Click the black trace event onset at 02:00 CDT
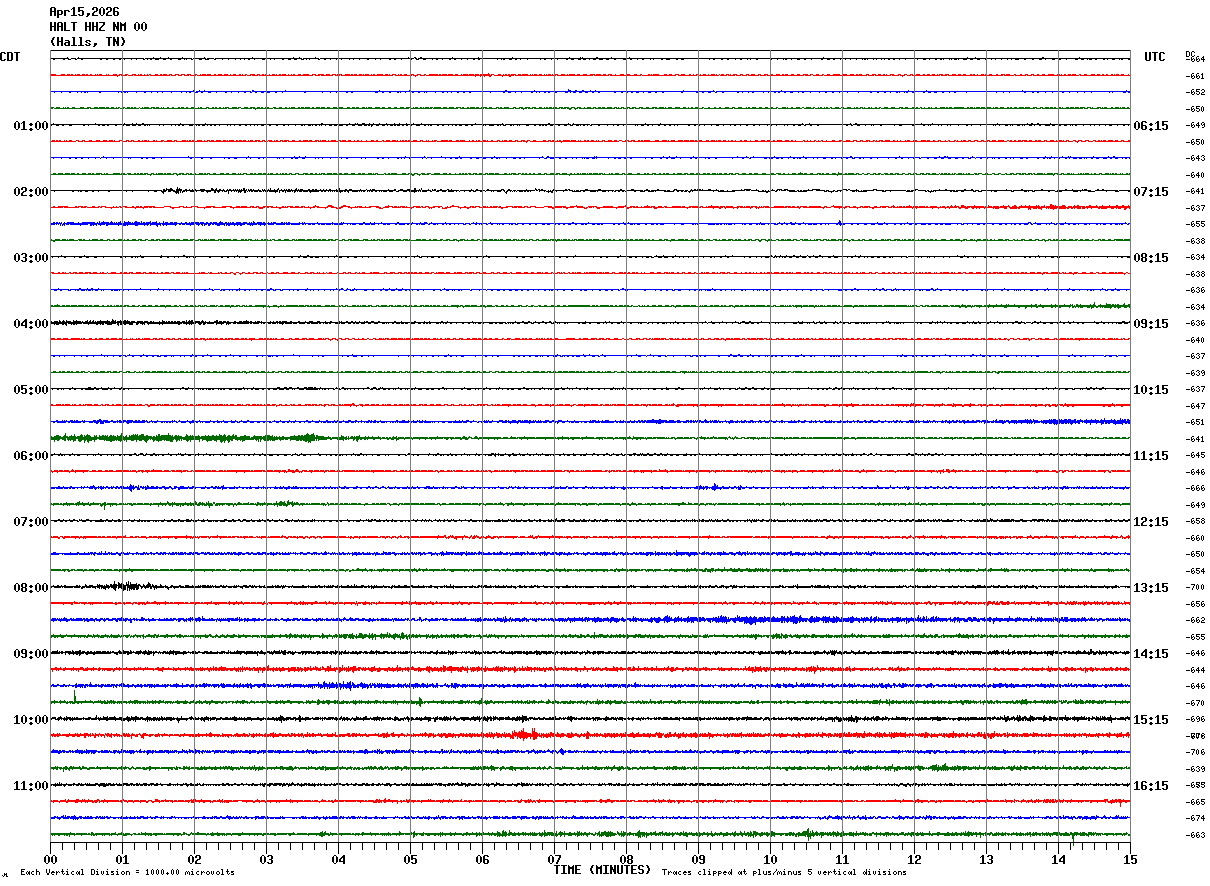Screen dimensions: 1210x886 pos(172,190)
